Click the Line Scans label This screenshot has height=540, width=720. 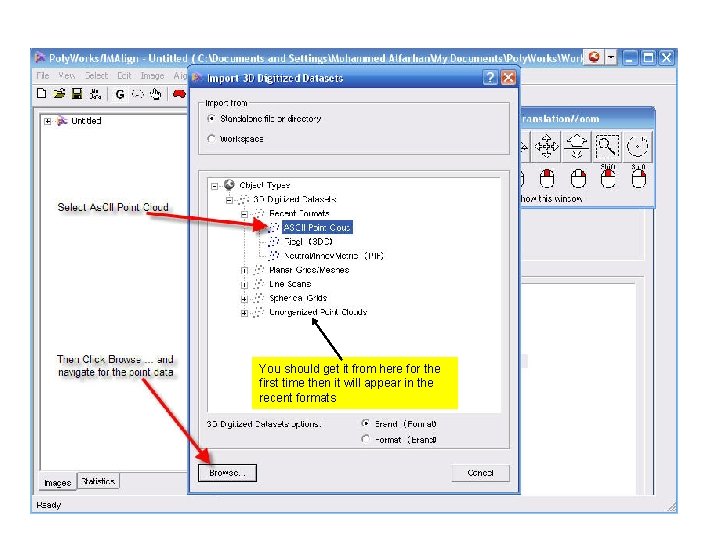pyautogui.click(x=290, y=284)
